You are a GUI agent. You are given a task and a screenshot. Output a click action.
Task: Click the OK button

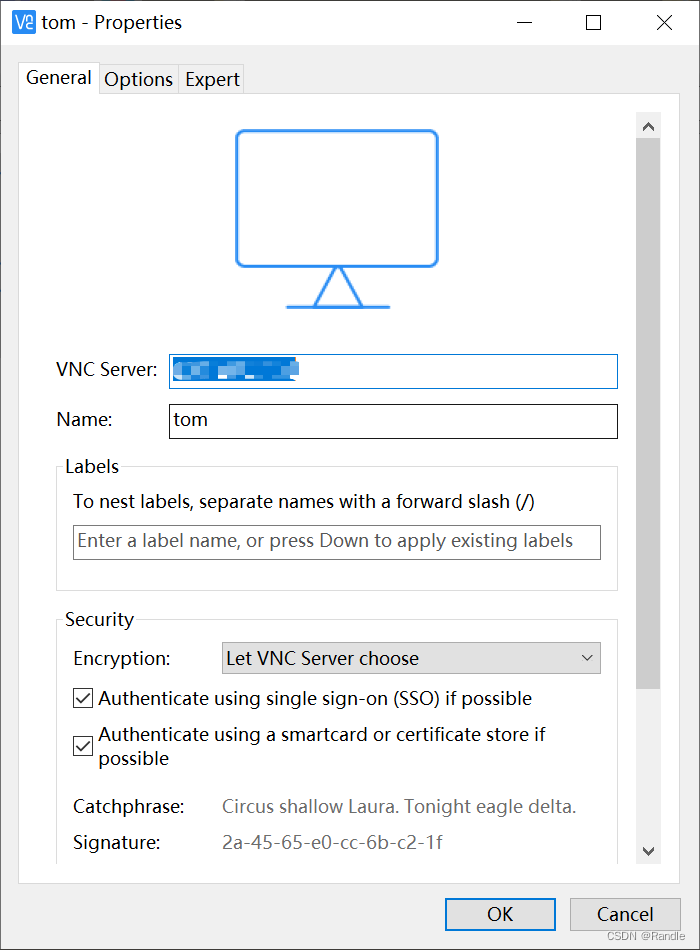[500, 914]
